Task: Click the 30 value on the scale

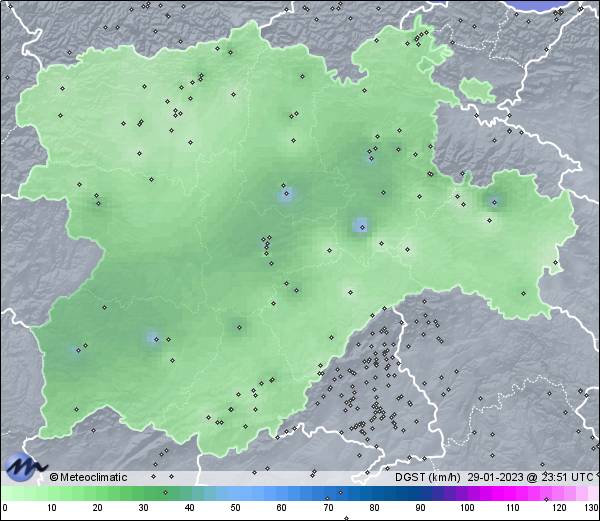Action: tap(143, 508)
